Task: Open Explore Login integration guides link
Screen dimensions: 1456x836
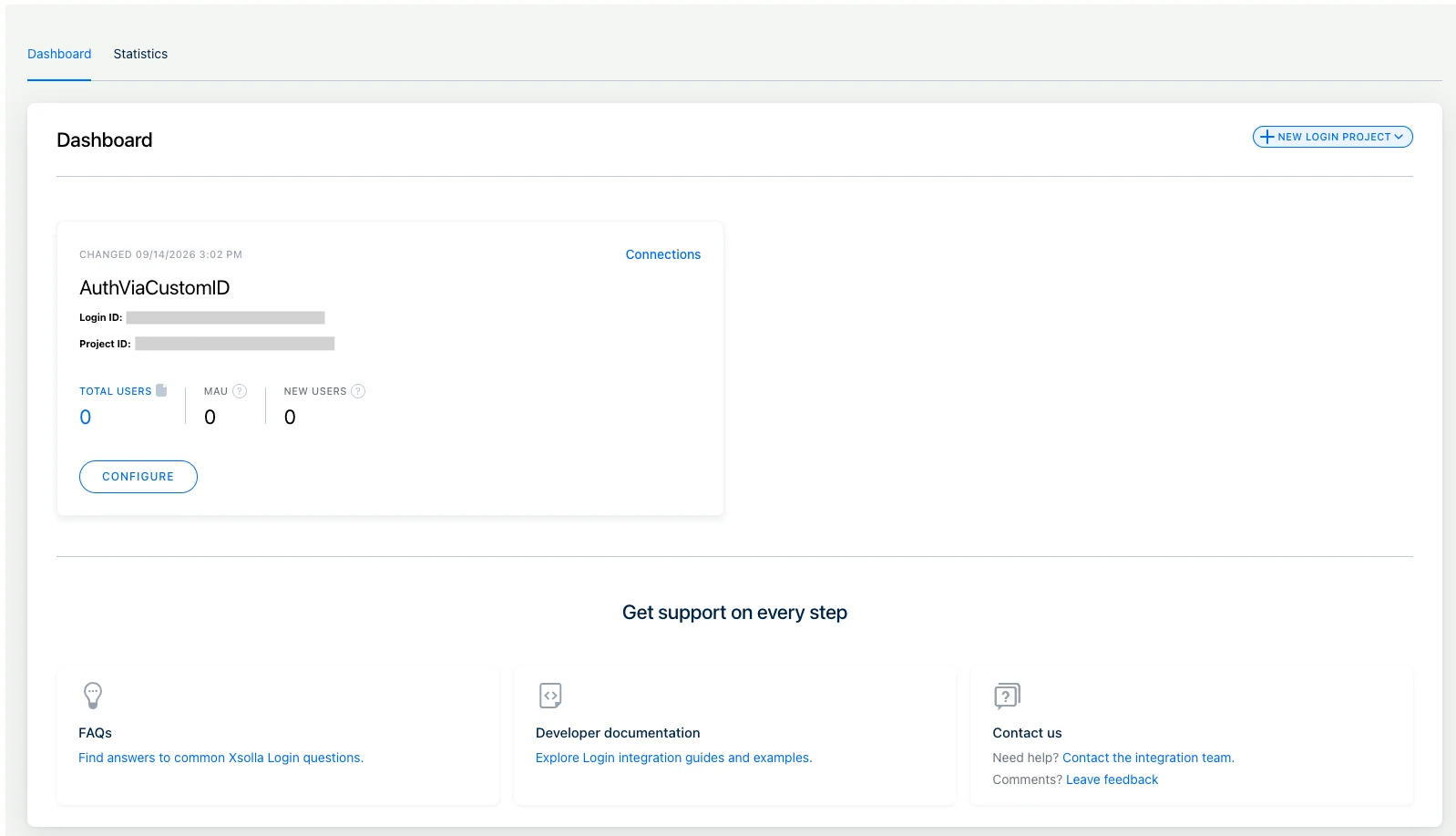Action: click(x=673, y=758)
